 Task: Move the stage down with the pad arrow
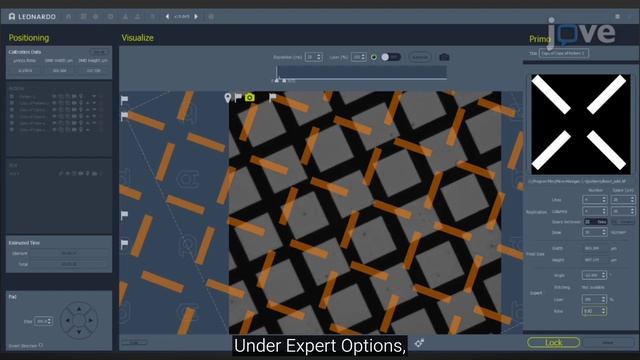[x=79, y=332]
